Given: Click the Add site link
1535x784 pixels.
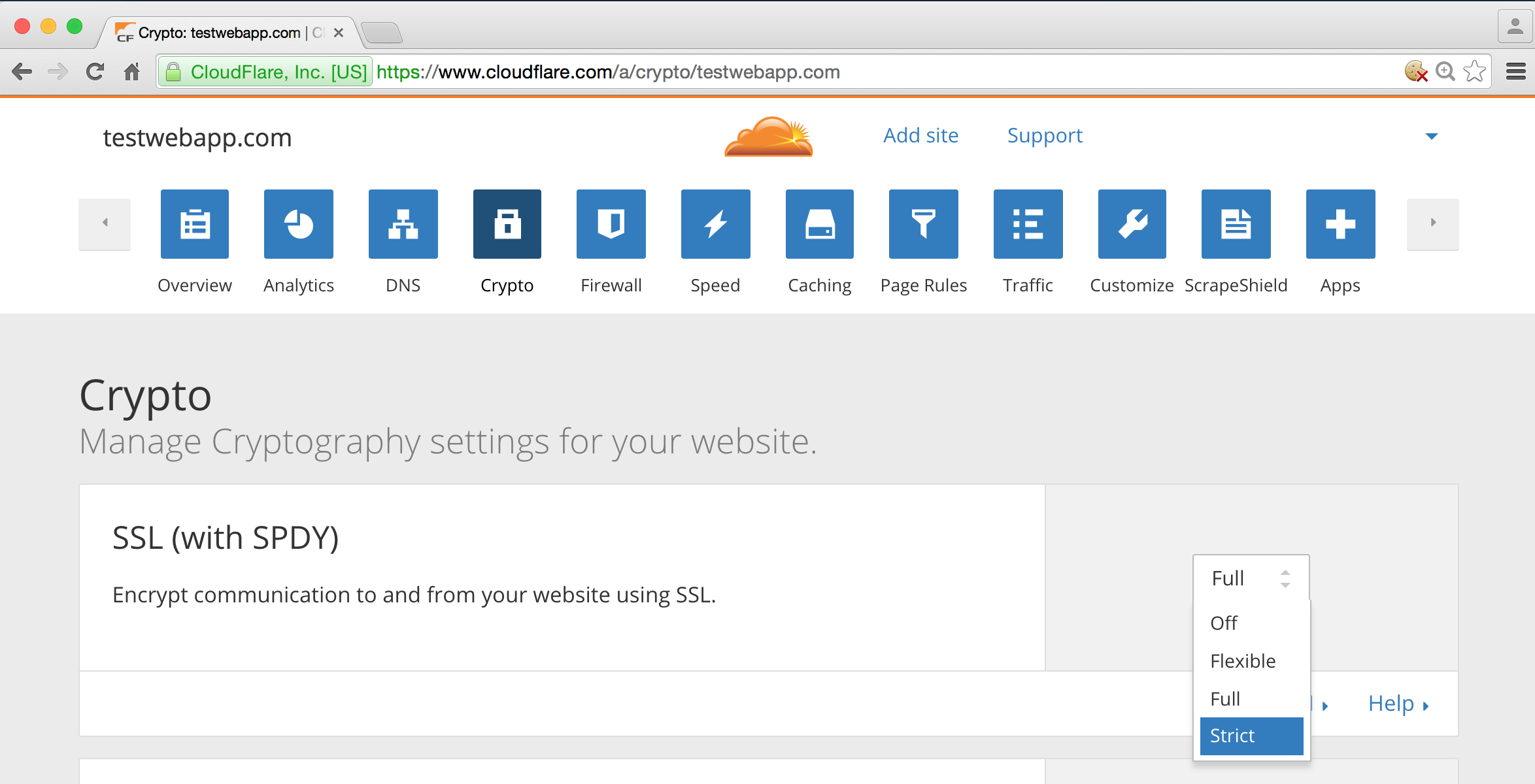Looking at the screenshot, I should [x=920, y=135].
